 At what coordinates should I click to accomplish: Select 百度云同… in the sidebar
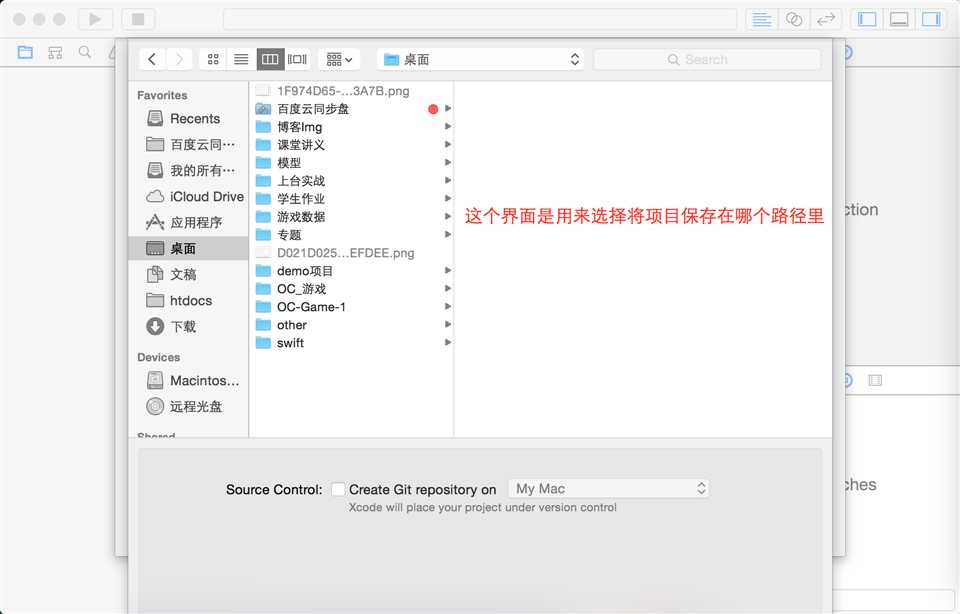pos(188,144)
